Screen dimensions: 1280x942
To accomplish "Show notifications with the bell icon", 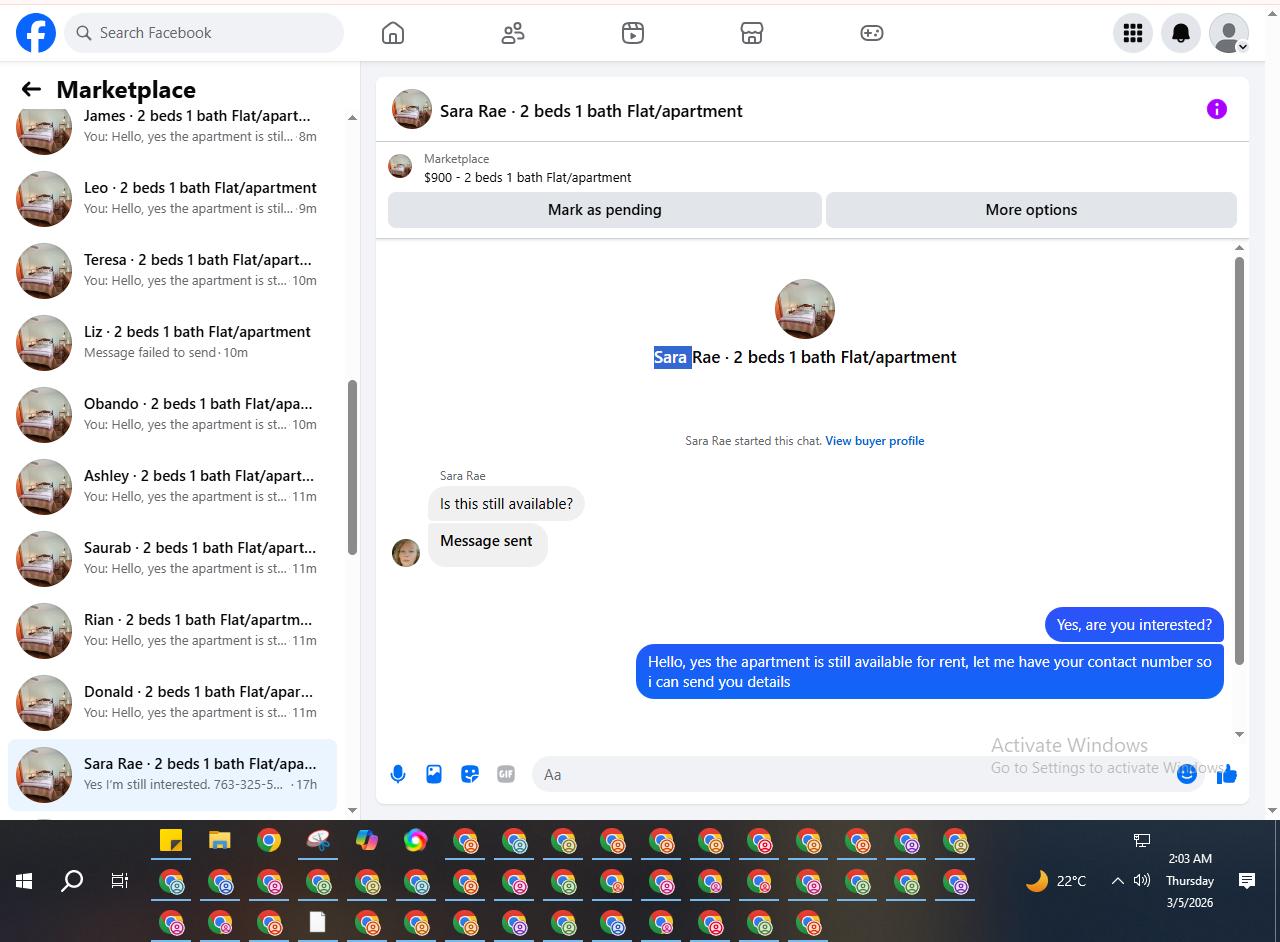I will (1181, 33).
